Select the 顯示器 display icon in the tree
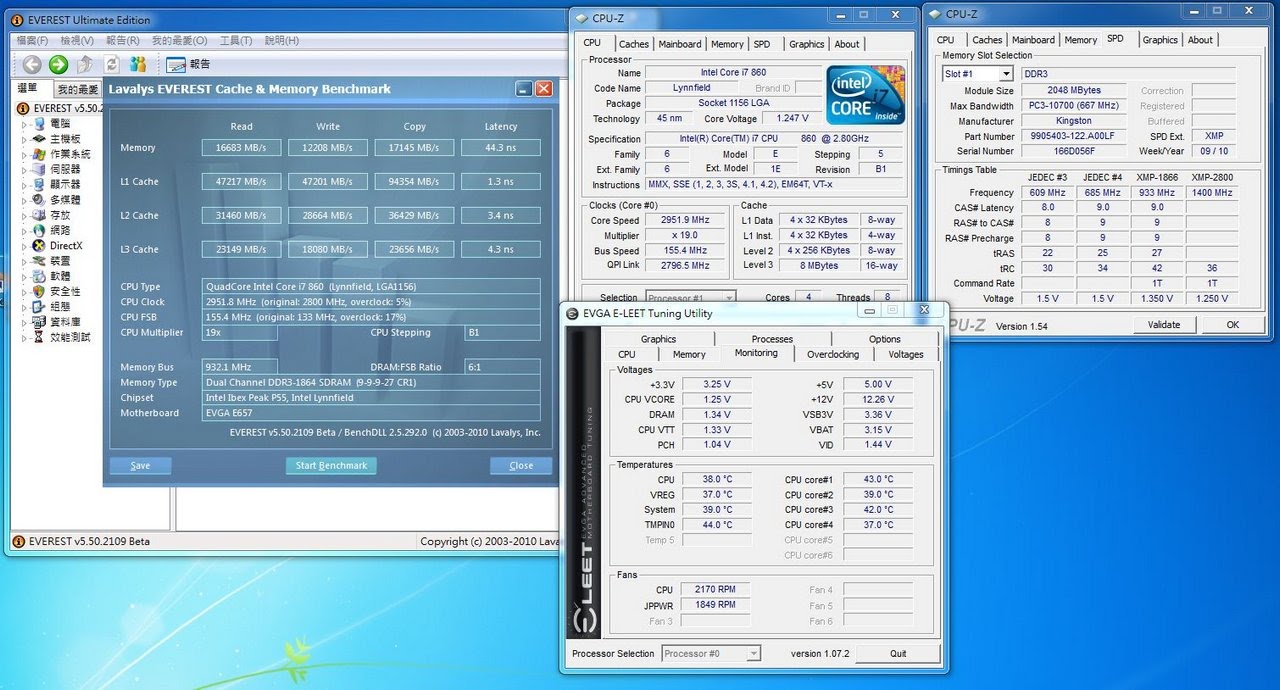The height and width of the screenshot is (690, 1280). pyautogui.click(x=40, y=184)
